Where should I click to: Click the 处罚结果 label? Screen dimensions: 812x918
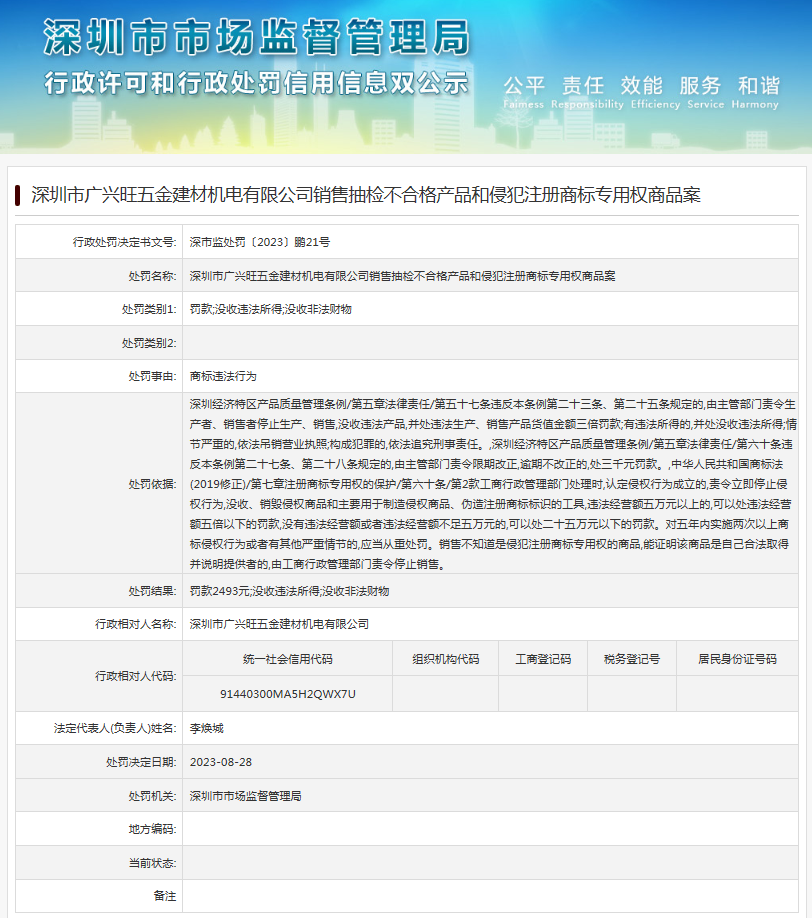pyautogui.click(x=152, y=591)
